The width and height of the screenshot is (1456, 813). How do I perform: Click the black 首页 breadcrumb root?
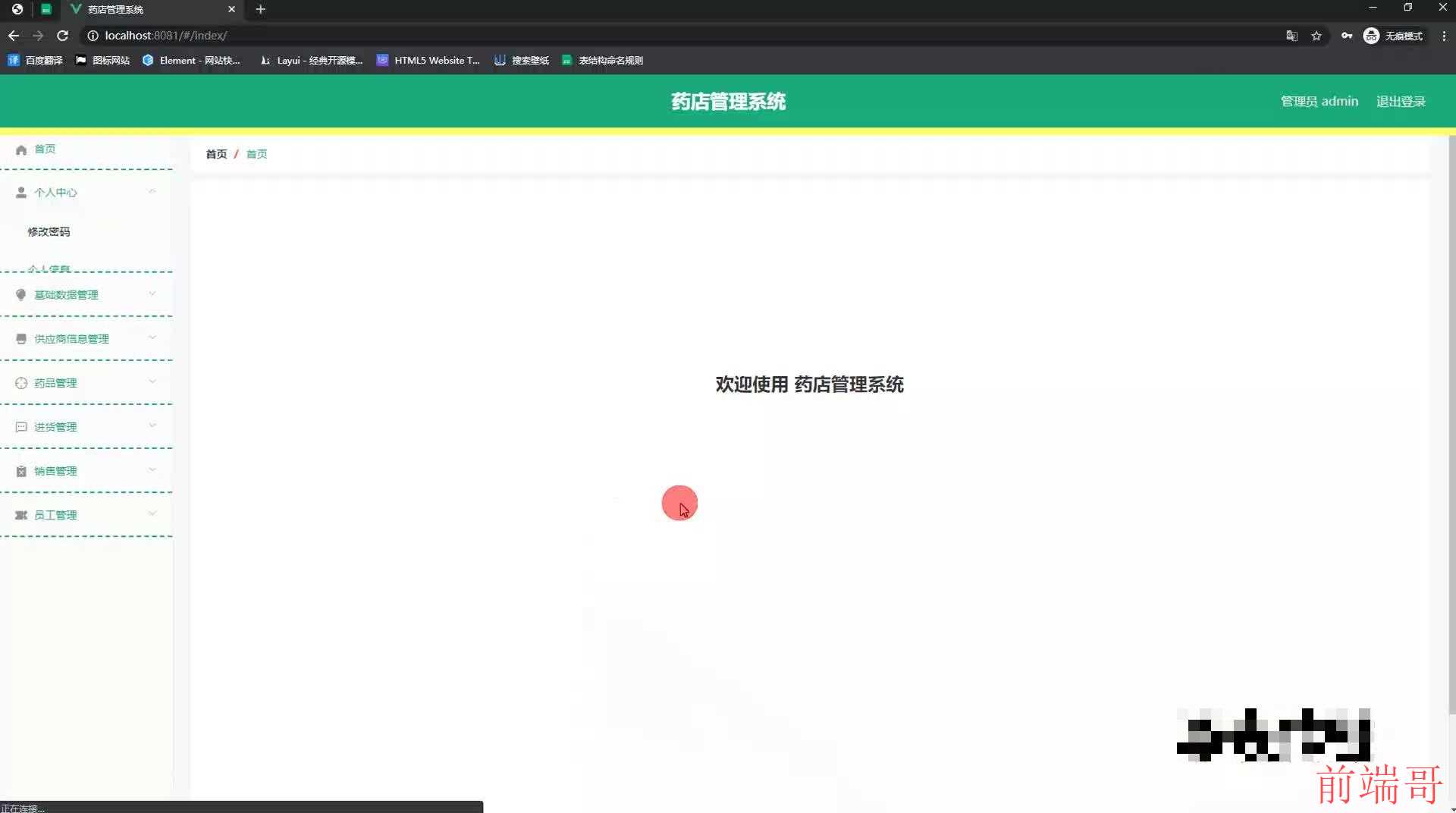[x=216, y=154]
